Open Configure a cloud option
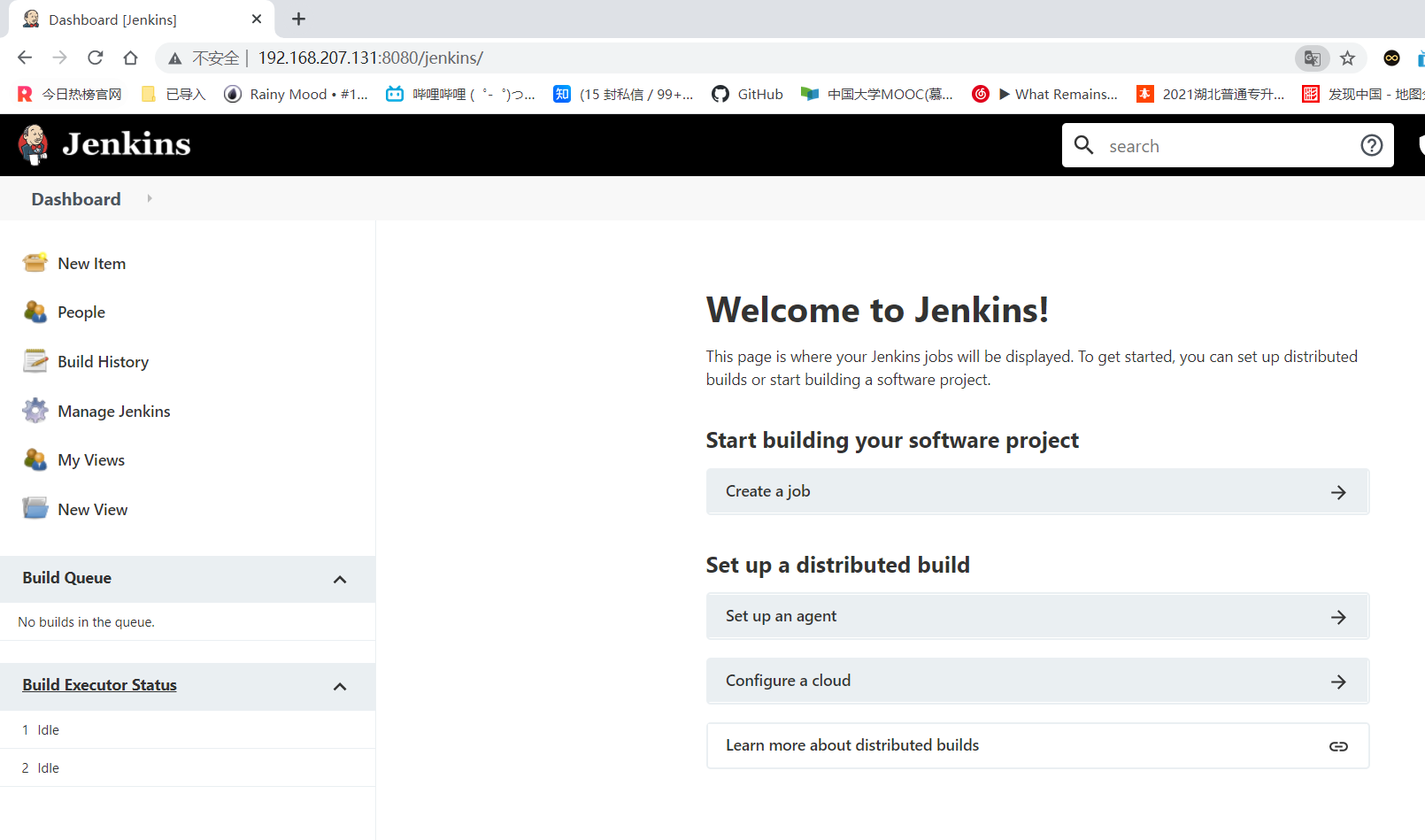1425x840 pixels. (1036, 681)
